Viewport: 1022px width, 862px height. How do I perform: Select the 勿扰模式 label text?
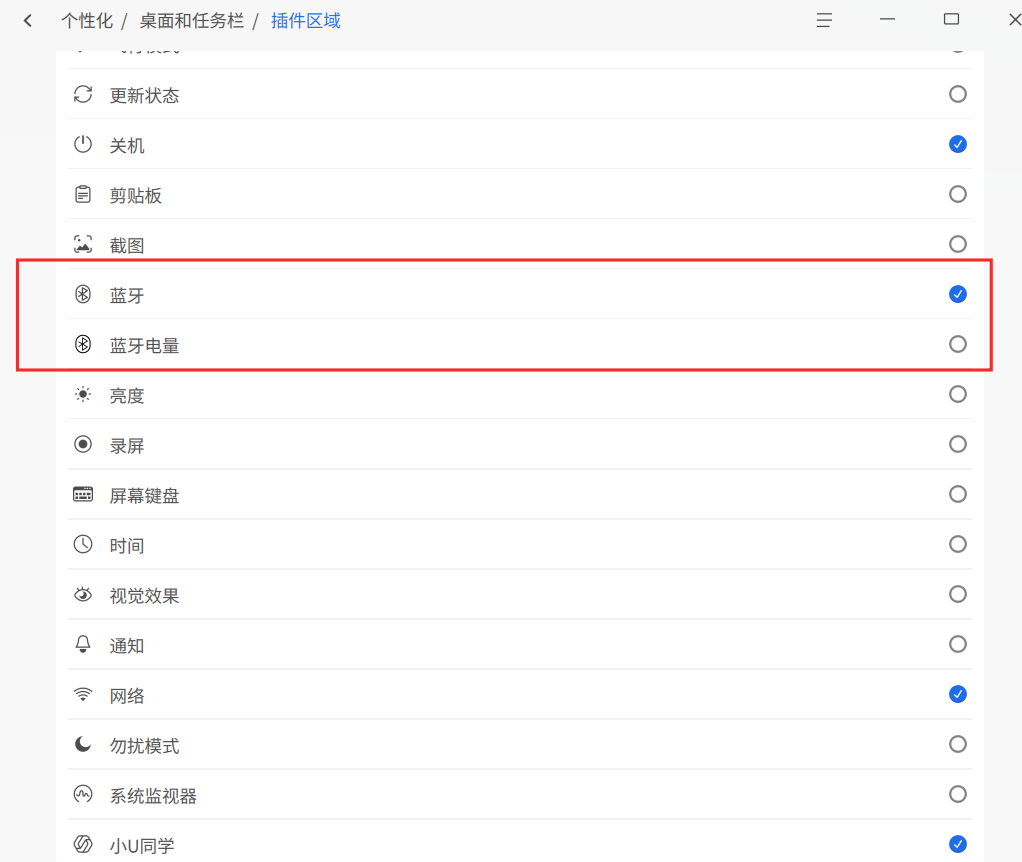pyautogui.click(x=144, y=745)
